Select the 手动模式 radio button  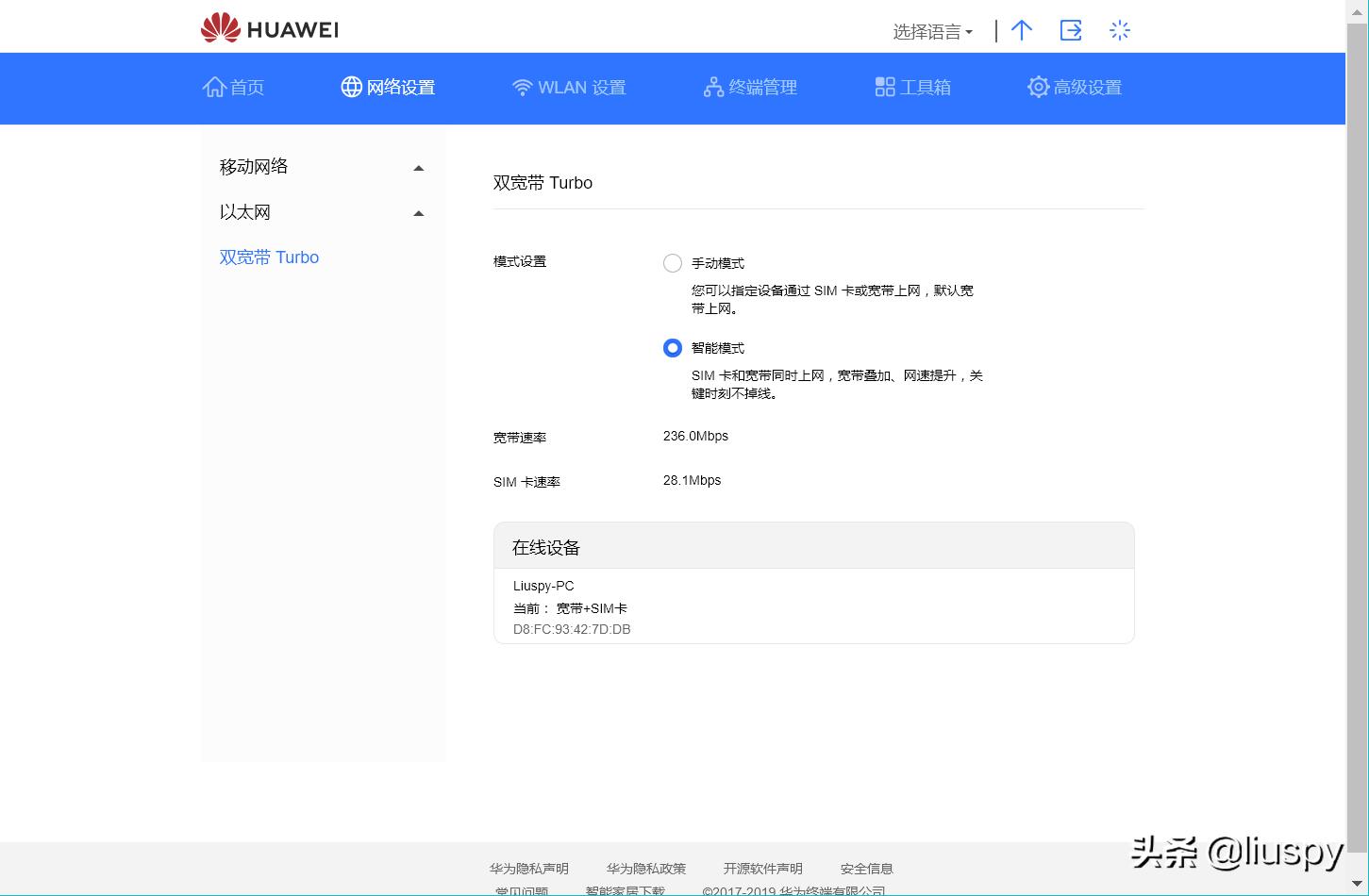click(672, 263)
